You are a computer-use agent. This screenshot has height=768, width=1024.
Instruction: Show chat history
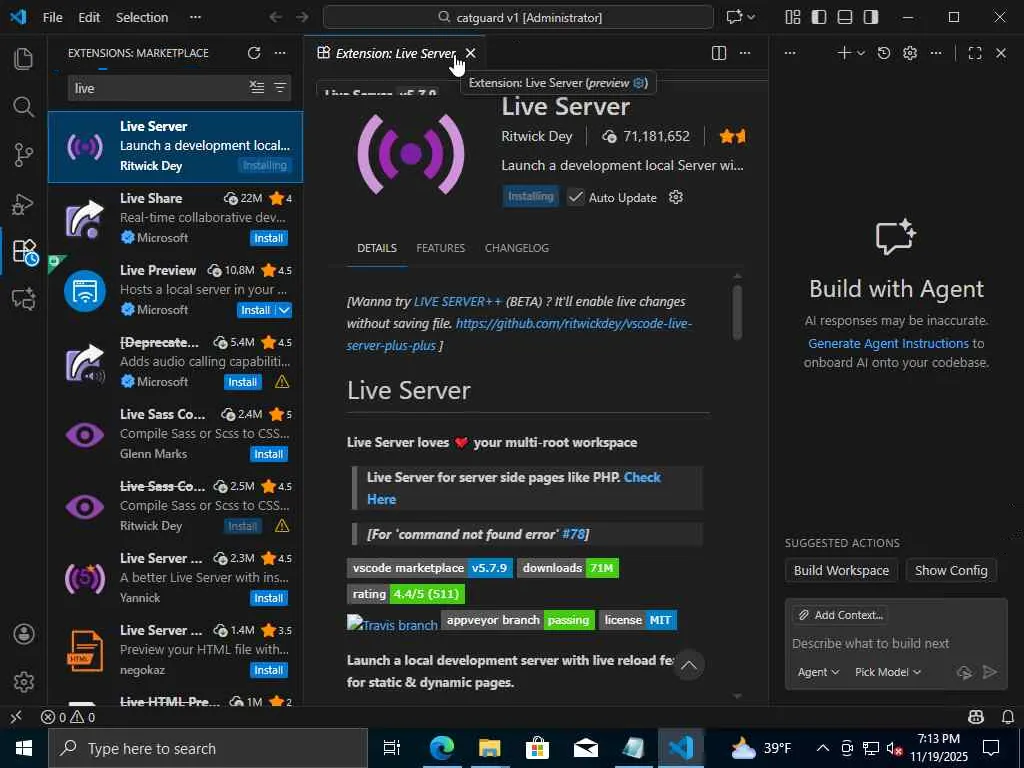pos(884,53)
